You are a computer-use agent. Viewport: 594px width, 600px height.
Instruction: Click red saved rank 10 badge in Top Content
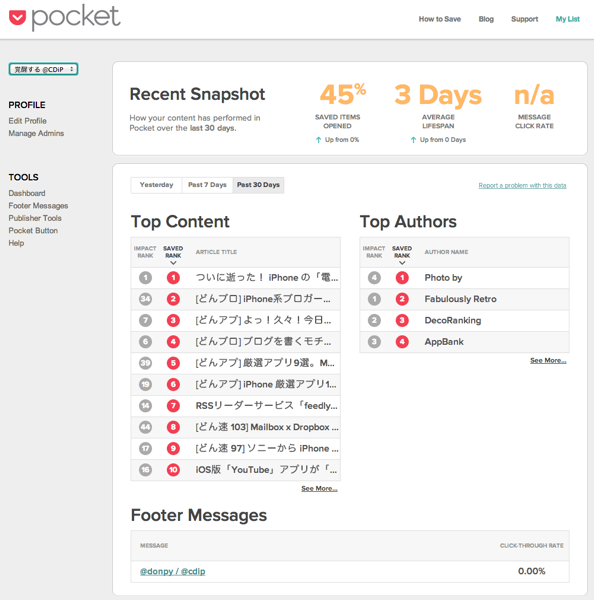(x=173, y=470)
